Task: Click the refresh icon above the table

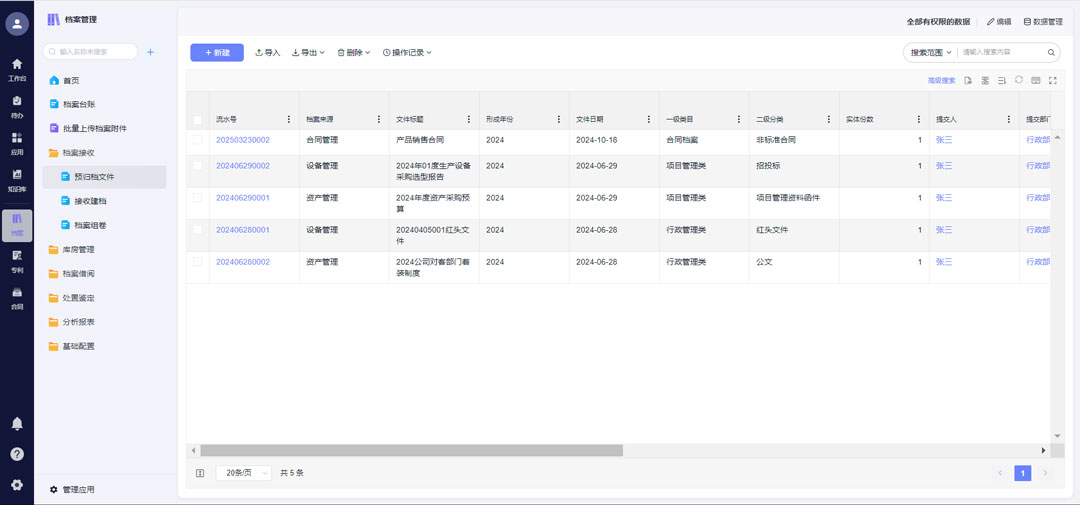Action: (x=1018, y=80)
